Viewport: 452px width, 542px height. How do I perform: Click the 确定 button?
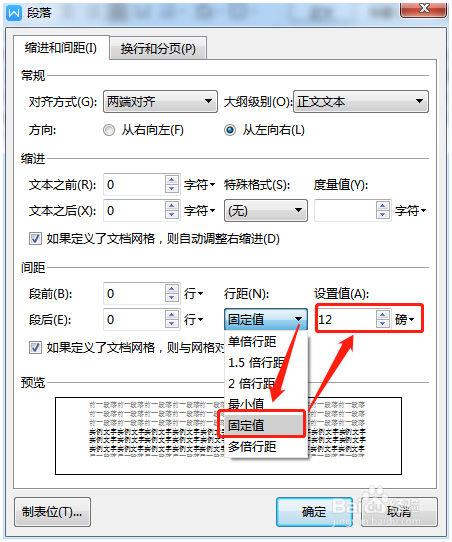click(x=314, y=512)
